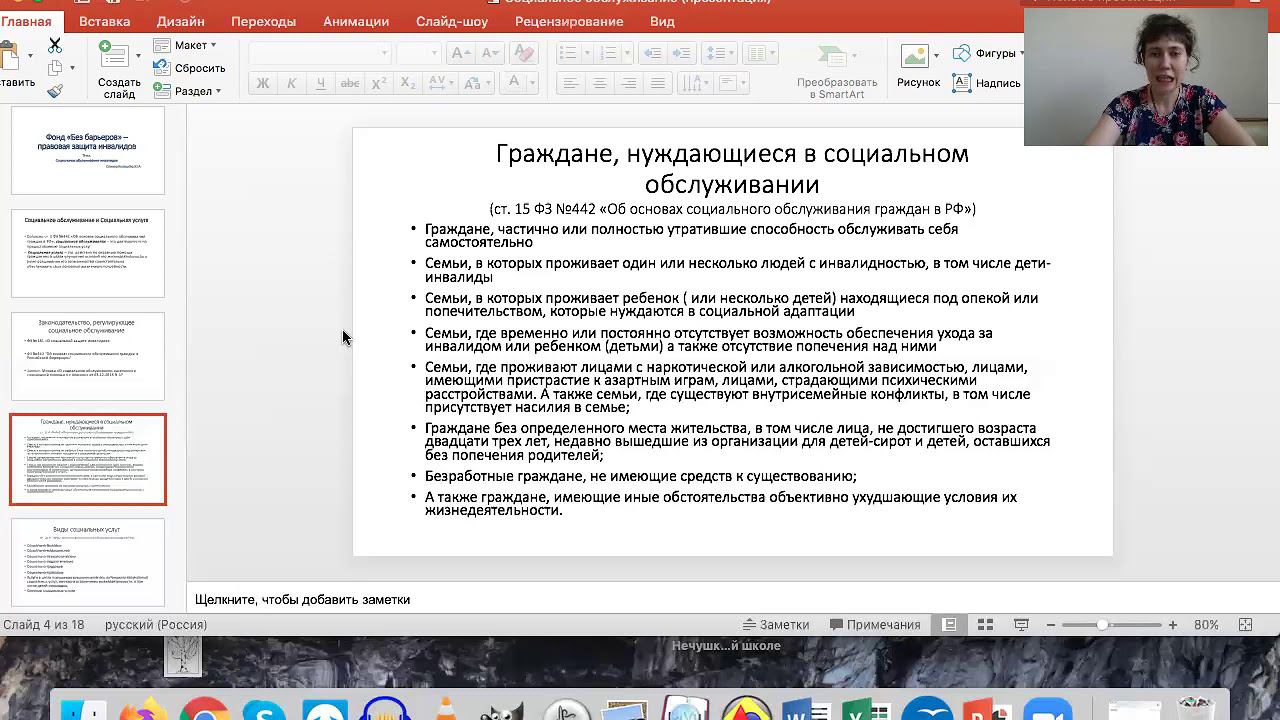Toggle underline (Ч) formatting
This screenshot has width=1280, height=720.
(x=321, y=83)
